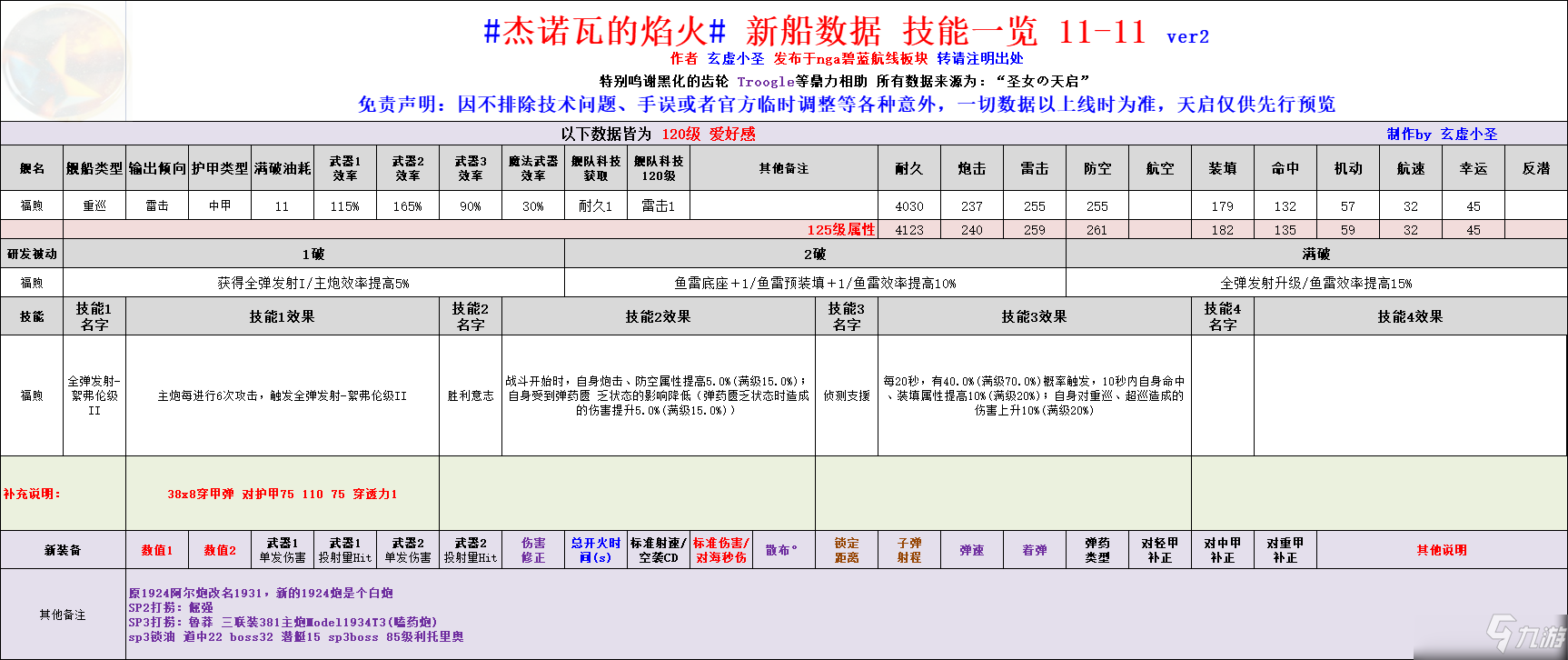Click the 新装备 row label

(x=63, y=550)
